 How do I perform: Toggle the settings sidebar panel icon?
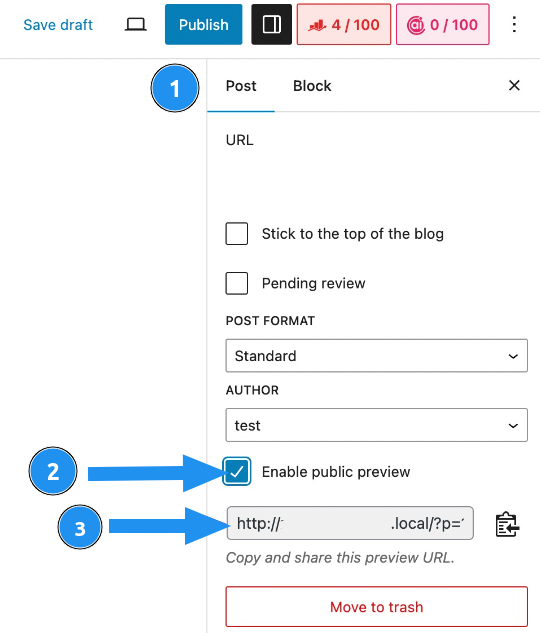tap(272, 25)
